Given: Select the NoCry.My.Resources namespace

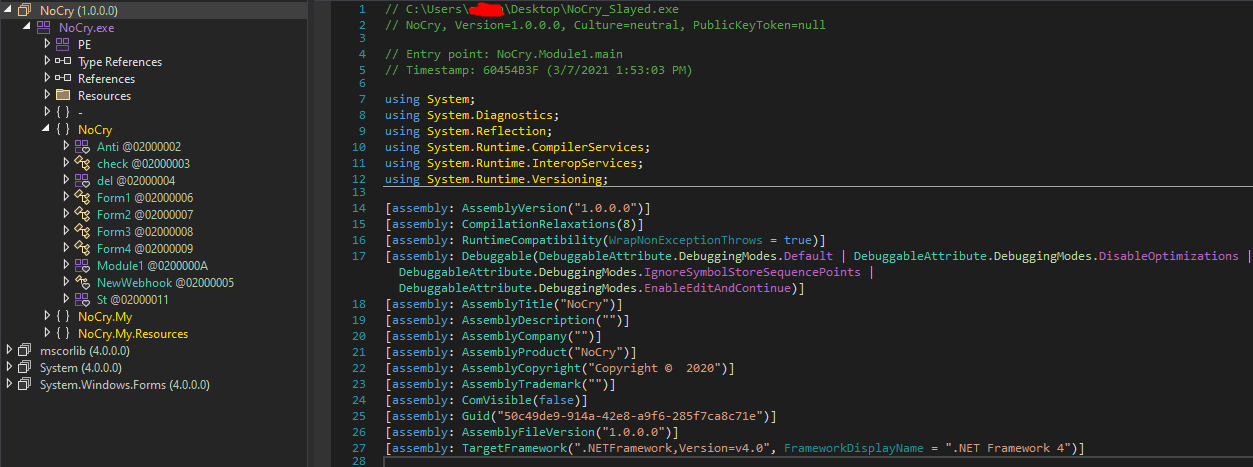Looking at the screenshot, I should (x=133, y=334).
